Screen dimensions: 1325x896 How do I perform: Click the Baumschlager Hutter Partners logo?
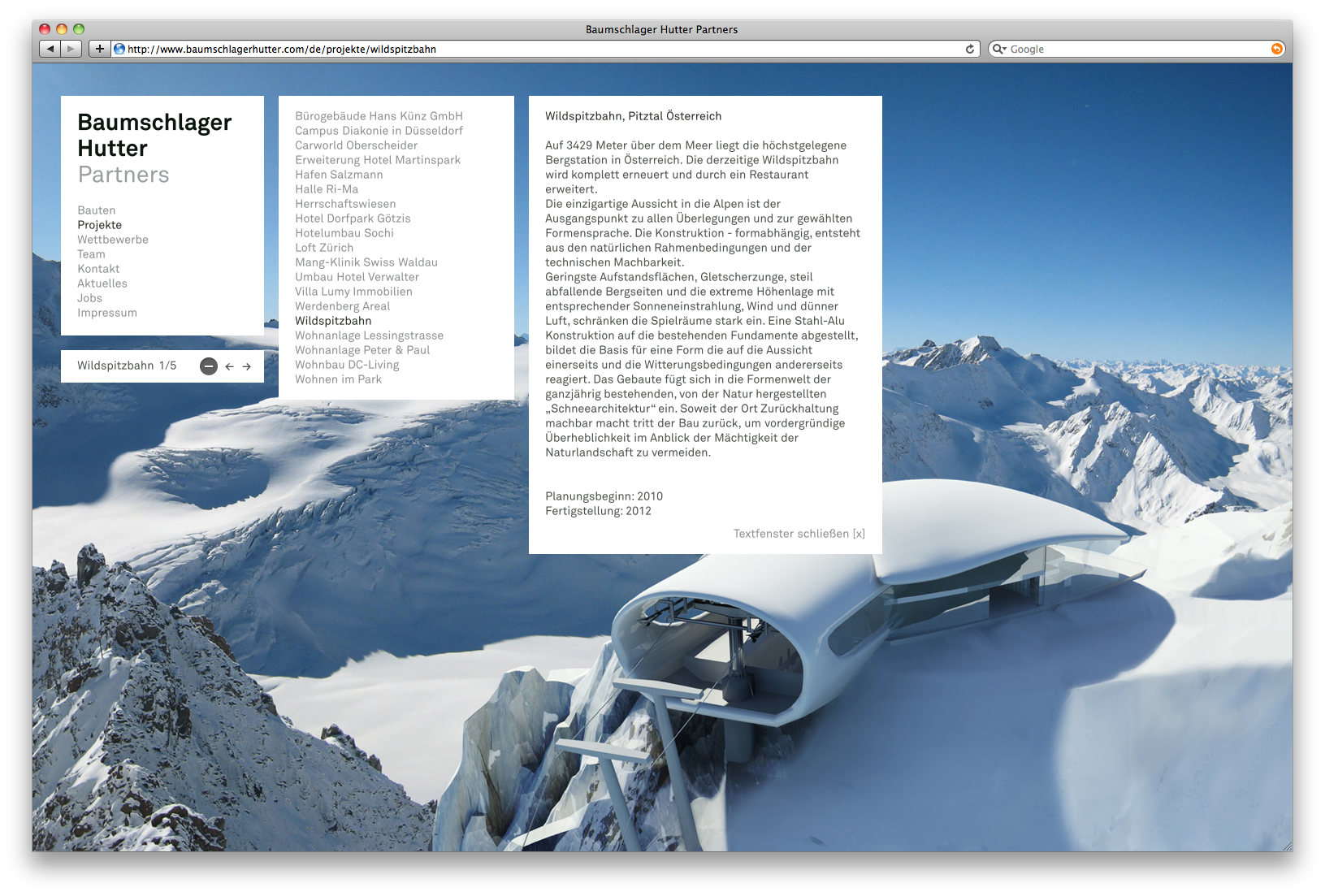[154, 148]
